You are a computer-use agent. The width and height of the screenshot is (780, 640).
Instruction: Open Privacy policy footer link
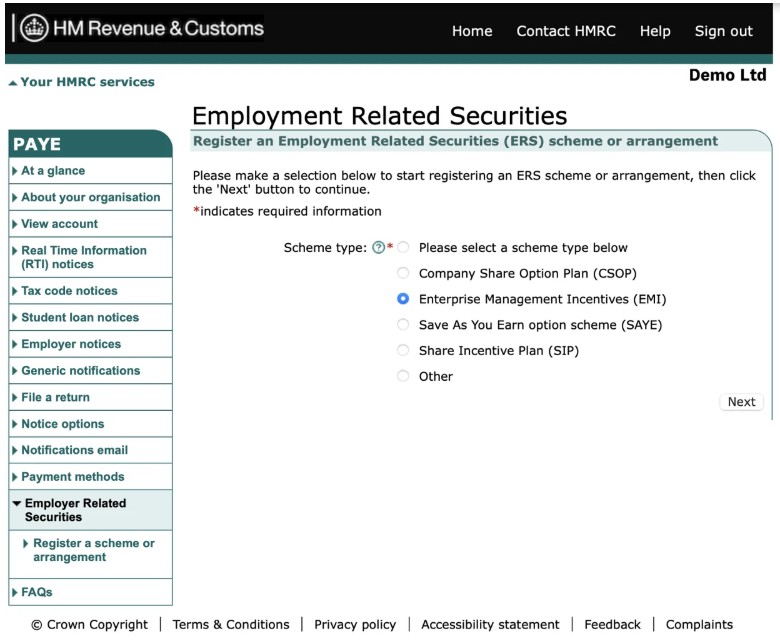[355, 625]
